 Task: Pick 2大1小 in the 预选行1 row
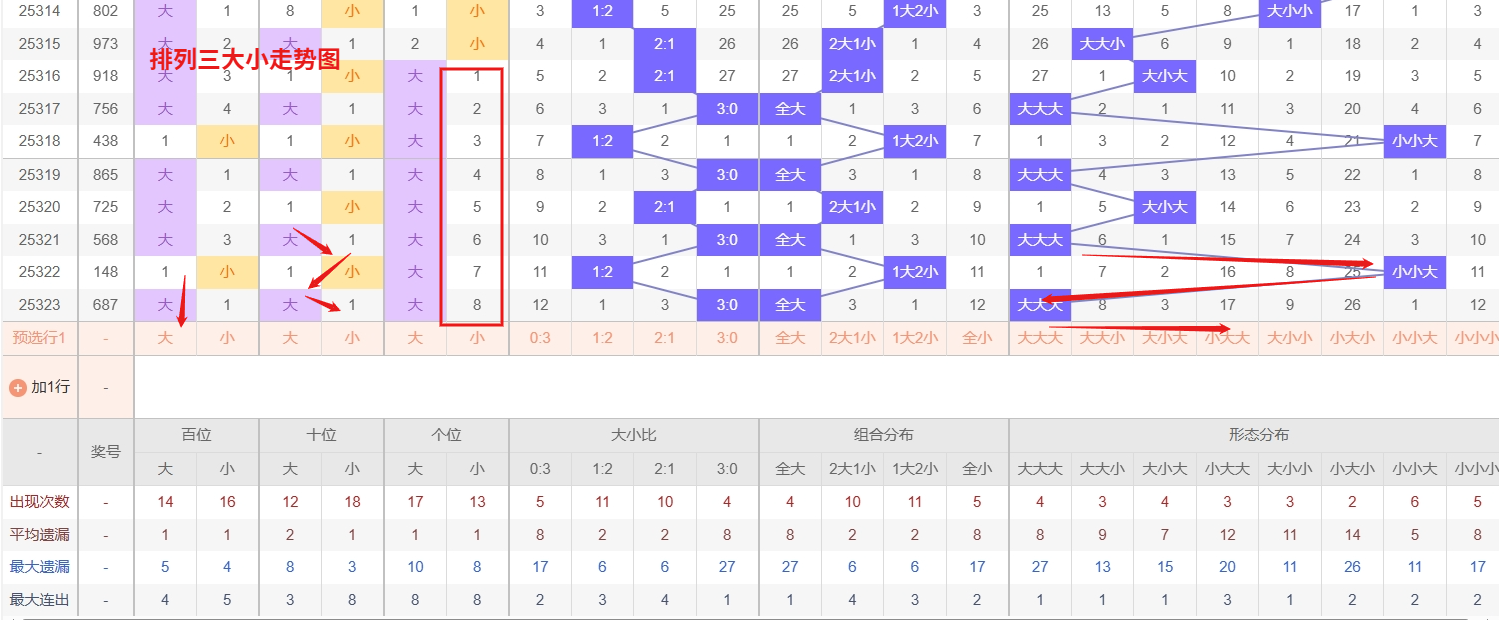tap(852, 338)
